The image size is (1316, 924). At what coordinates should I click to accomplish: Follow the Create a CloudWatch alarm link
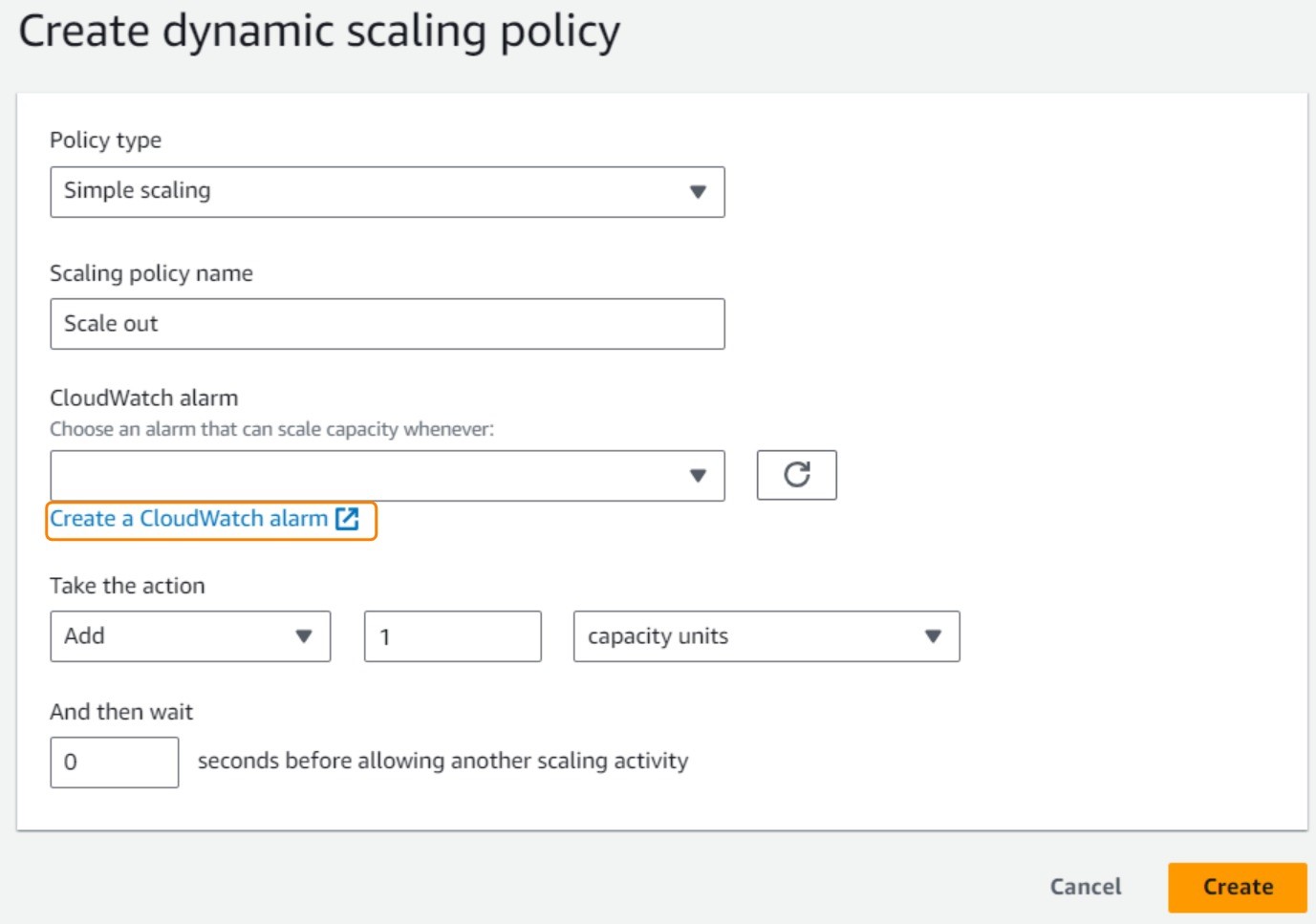(x=188, y=519)
